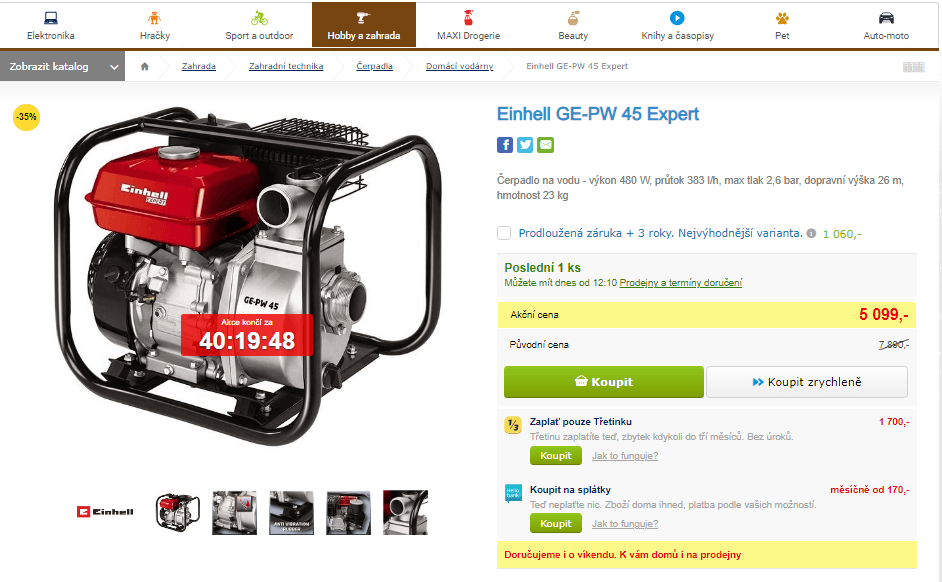
Task: Click the green Koupit main button
Action: coord(604,382)
